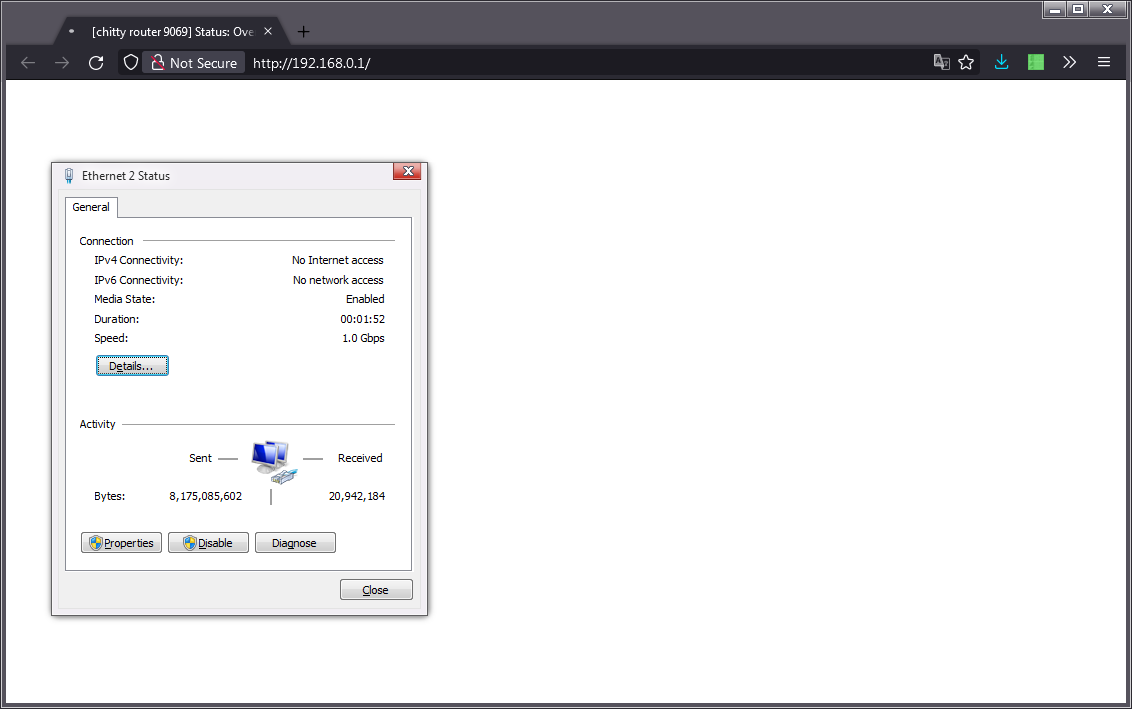Screen dimensions: 1132x709
Task: Click the Media State 'Enabled' value
Action: (x=365, y=299)
